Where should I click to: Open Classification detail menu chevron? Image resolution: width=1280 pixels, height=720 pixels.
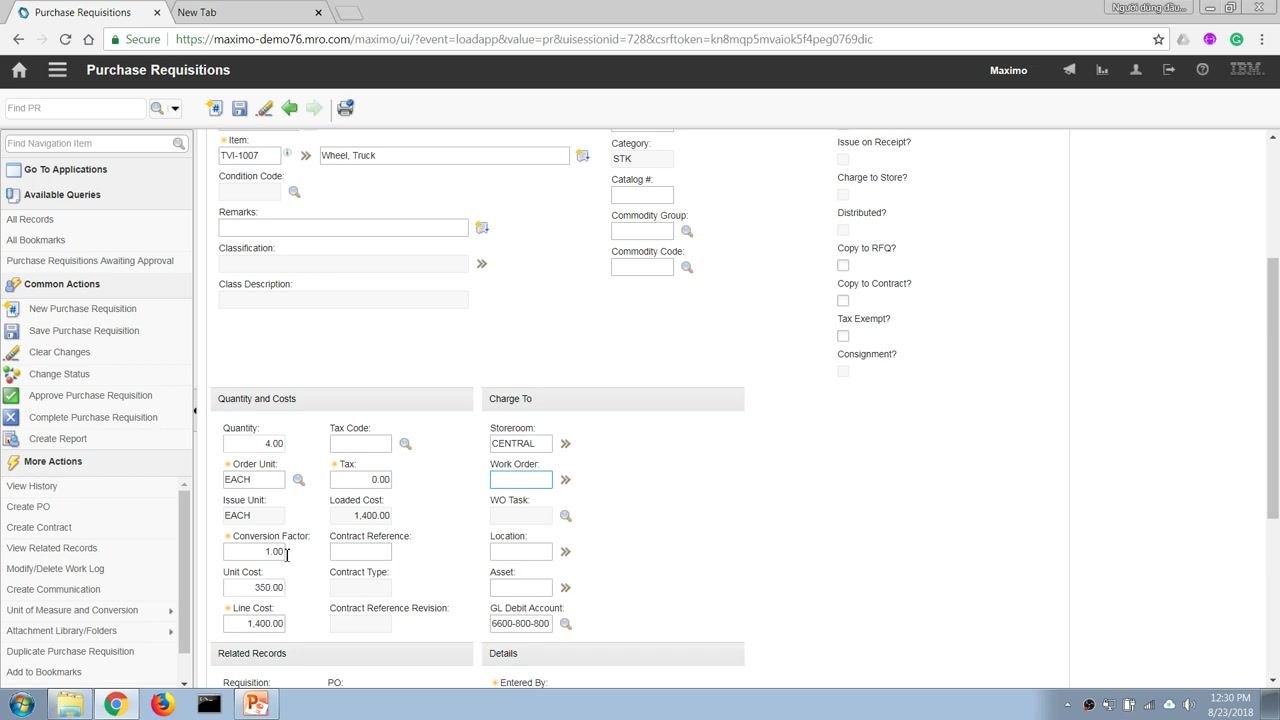pos(481,264)
